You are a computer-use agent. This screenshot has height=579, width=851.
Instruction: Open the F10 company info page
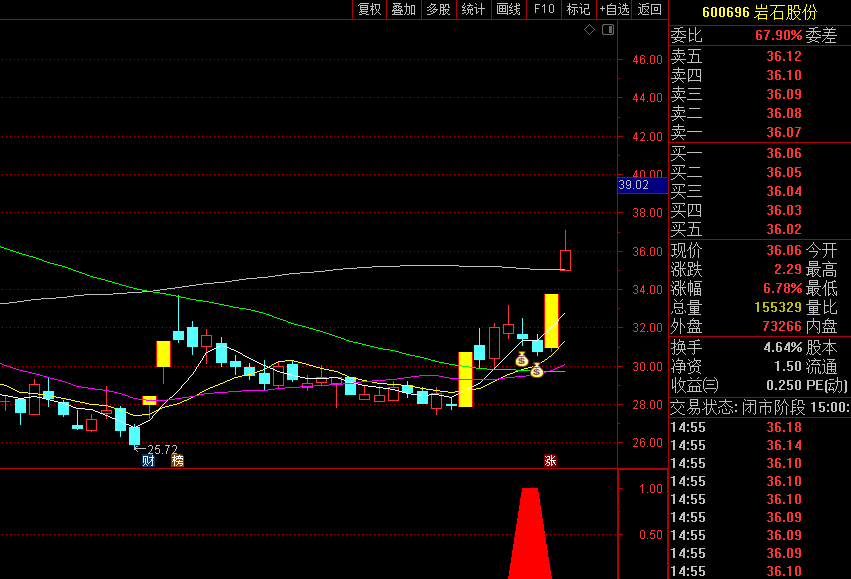tap(543, 10)
